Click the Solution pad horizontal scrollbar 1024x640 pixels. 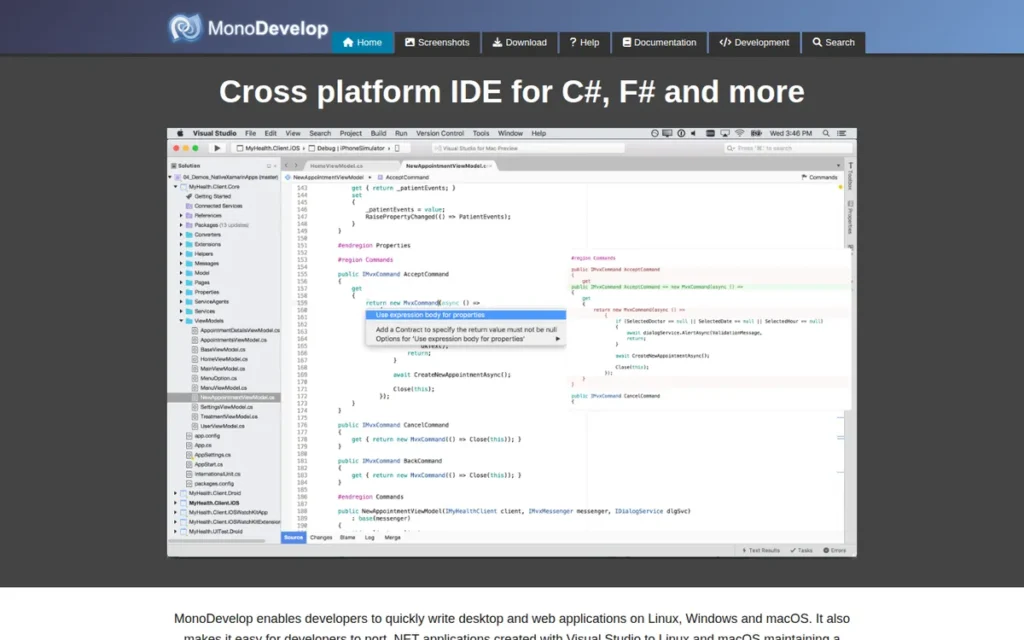click(x=218, y=541)
